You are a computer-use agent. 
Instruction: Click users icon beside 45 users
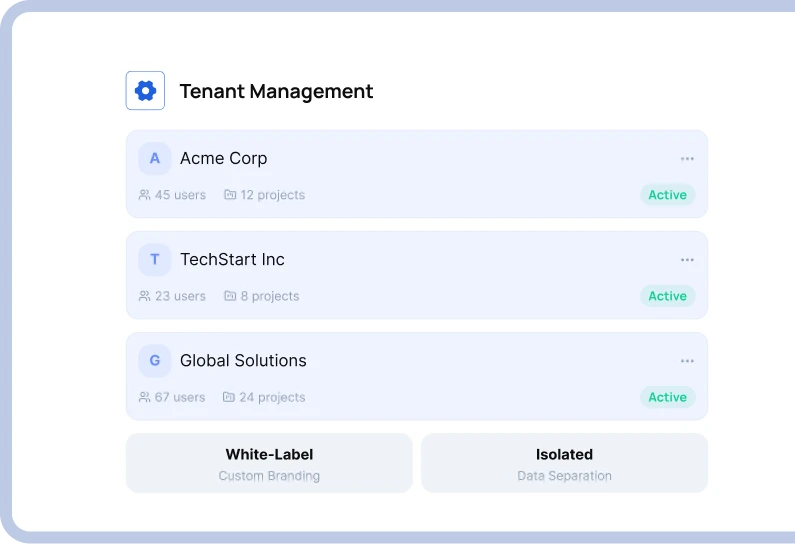coord(144,195)
